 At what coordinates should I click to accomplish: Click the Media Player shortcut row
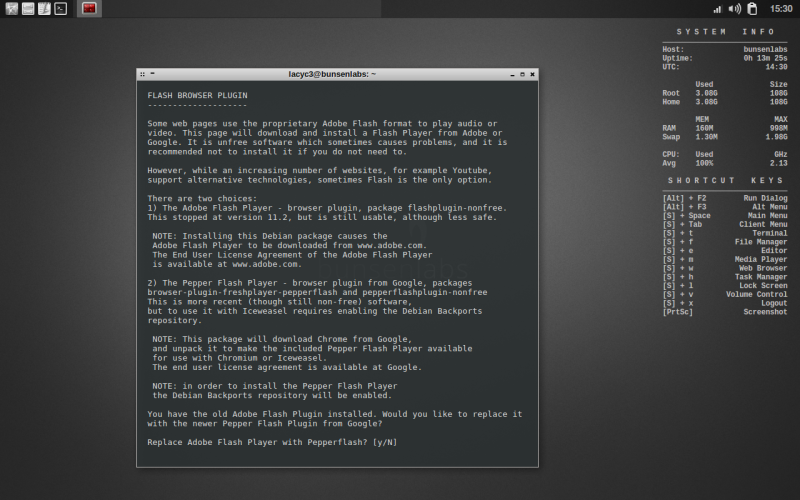(x=724, y=259)
